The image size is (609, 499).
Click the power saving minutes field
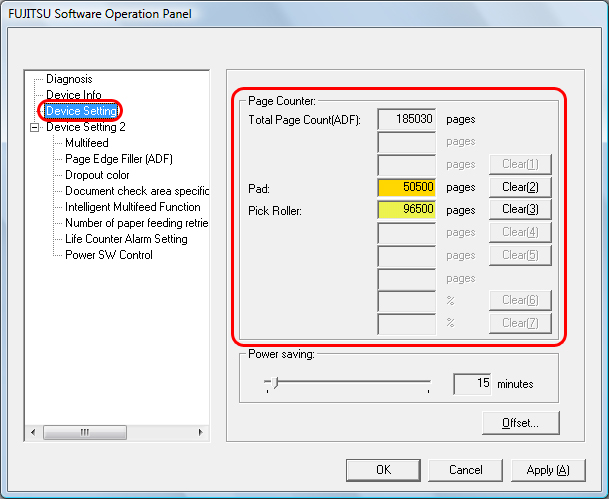coord(472,384)
